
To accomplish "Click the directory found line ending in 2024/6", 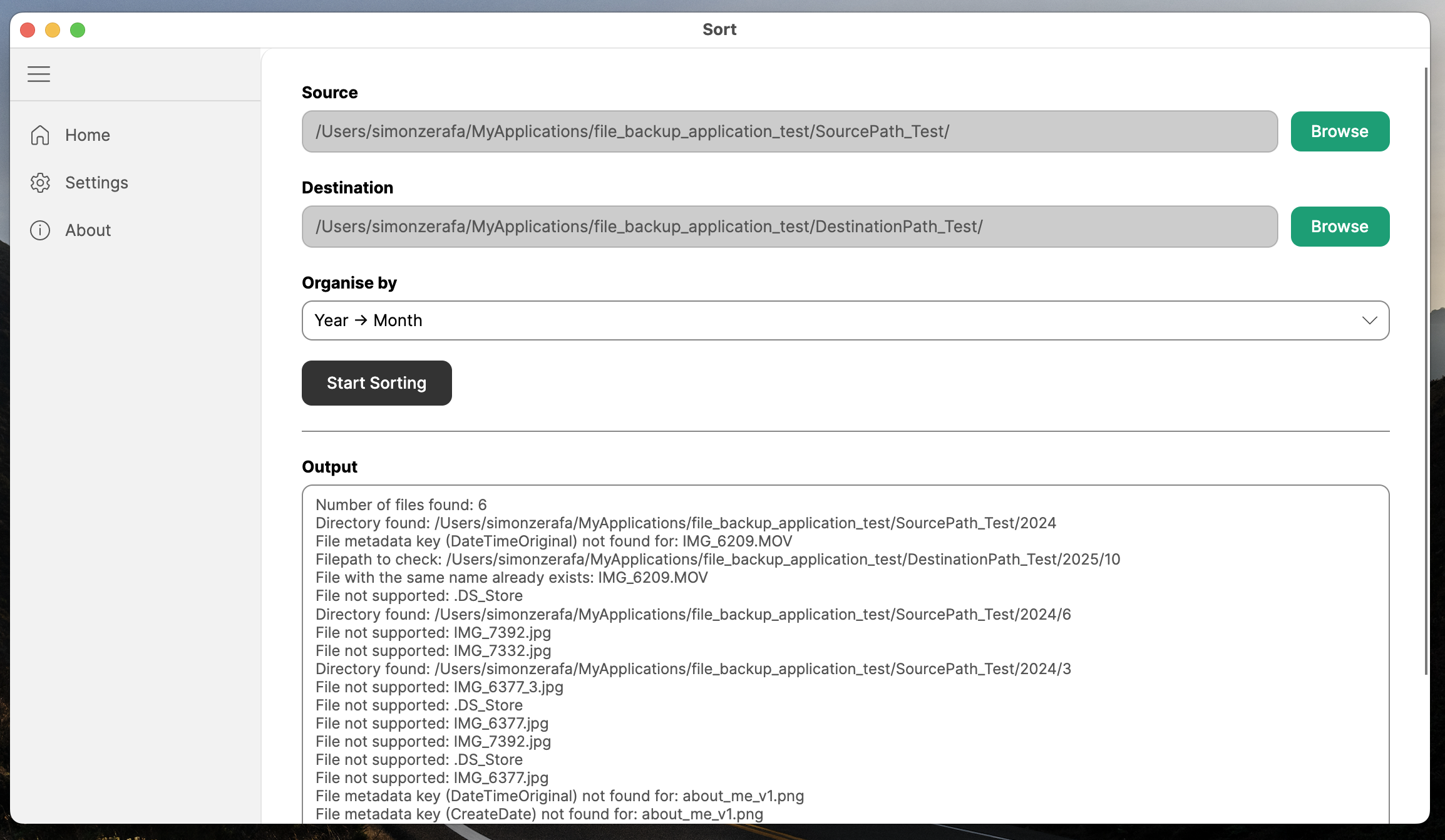I will click(x=694, y=614).
